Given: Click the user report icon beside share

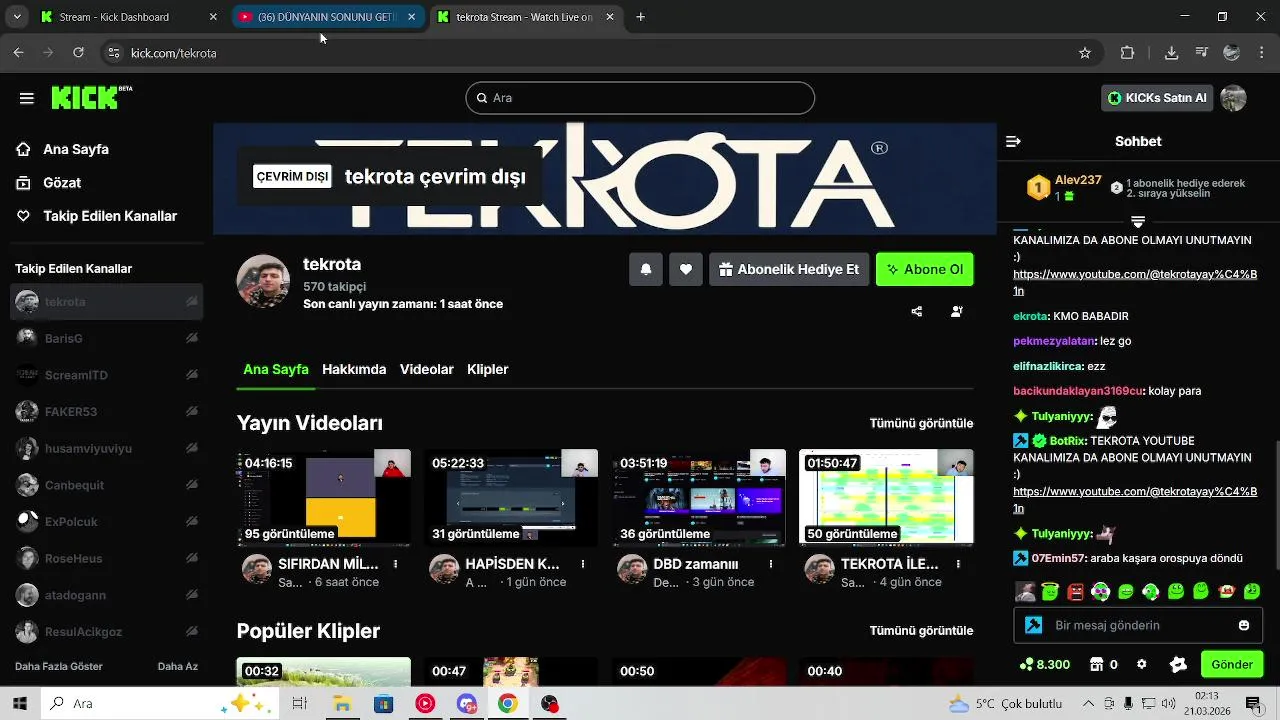Looking at the screenshot, I should 957,312.
